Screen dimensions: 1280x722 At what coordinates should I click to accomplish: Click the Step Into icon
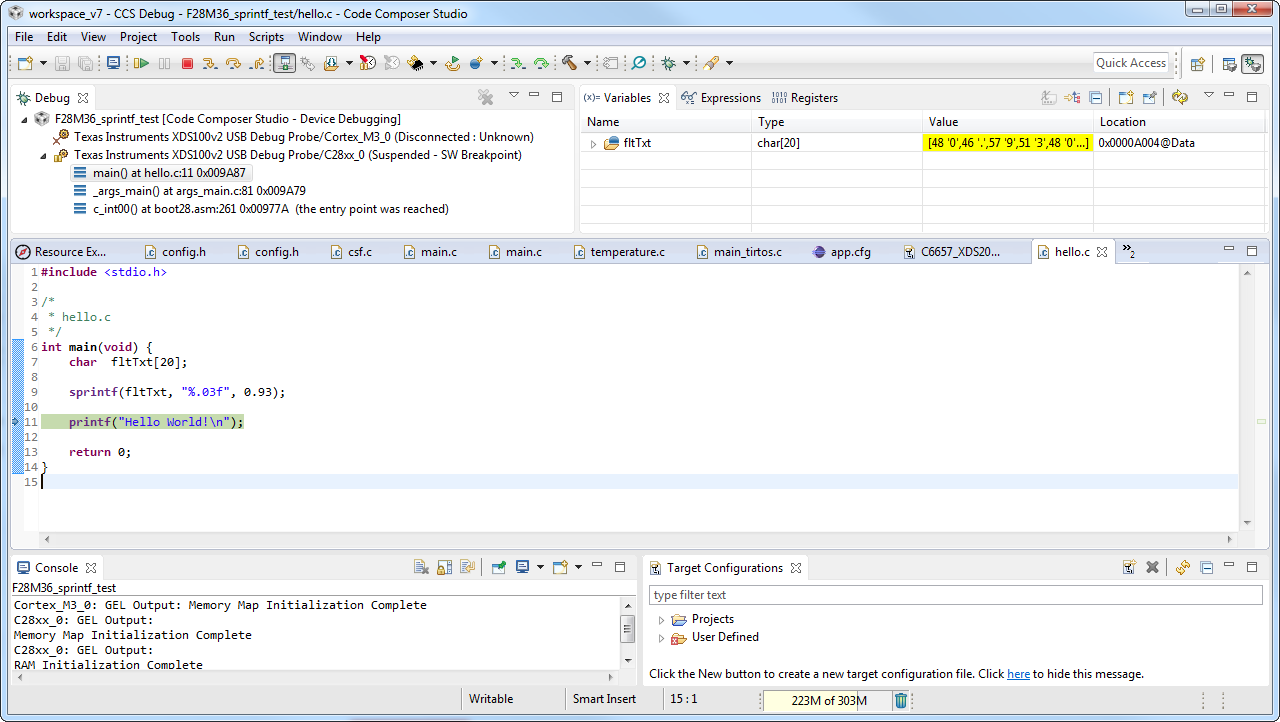coord(207,63)
